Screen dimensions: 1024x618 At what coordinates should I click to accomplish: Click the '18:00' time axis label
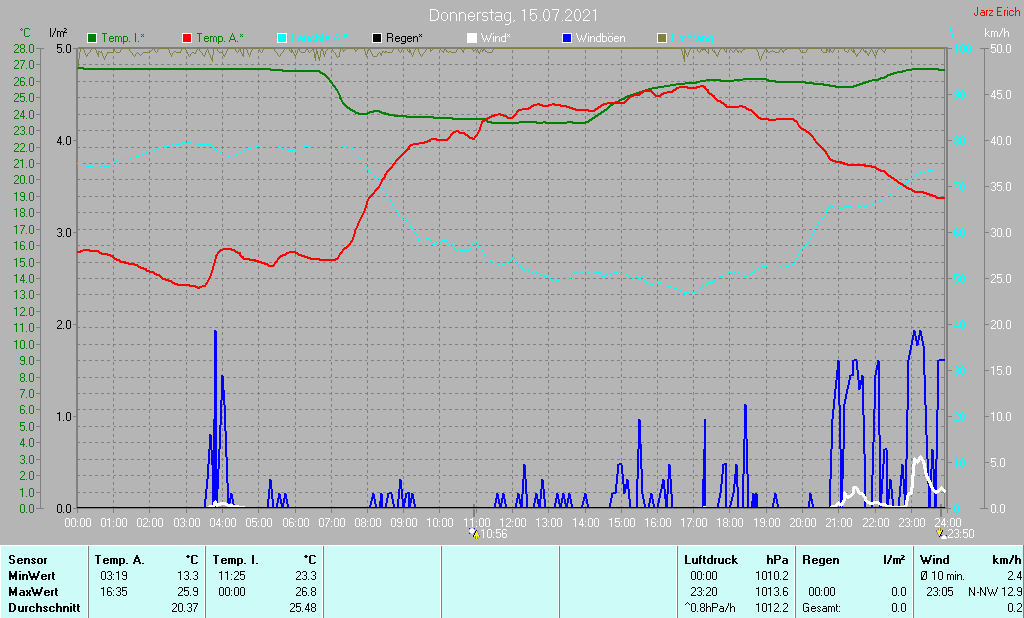pyautogui.click(x=730, y=523)
